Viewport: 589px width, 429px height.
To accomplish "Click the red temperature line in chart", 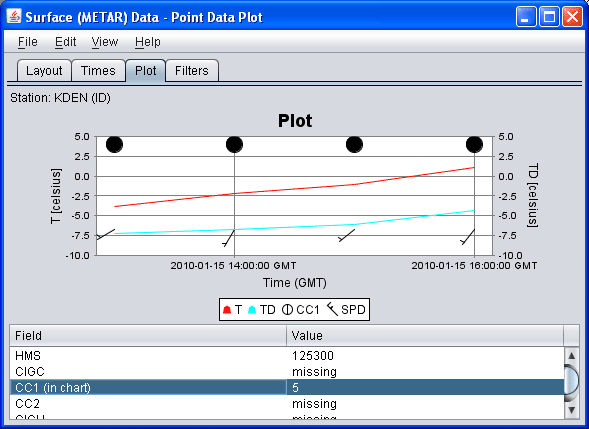I will [x=294, y=190].
